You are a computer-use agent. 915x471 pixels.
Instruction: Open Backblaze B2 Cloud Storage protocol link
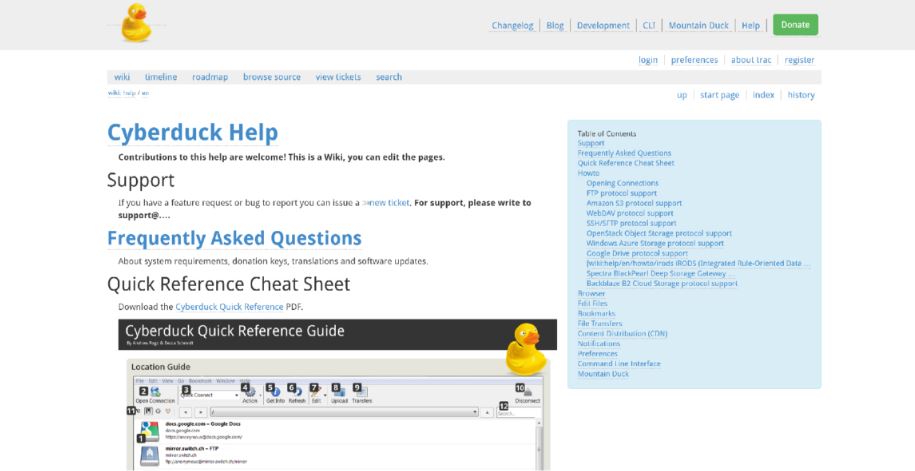click(662, 283)
